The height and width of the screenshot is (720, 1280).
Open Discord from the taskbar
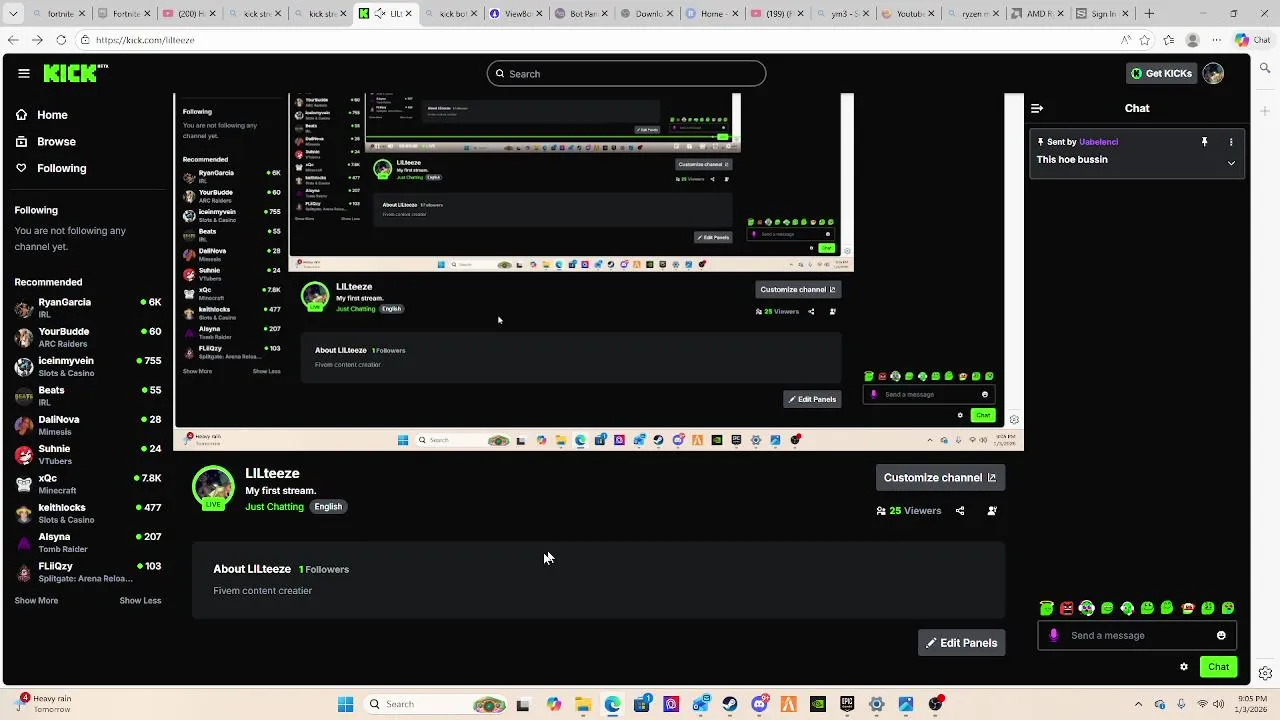pos(759,705)
